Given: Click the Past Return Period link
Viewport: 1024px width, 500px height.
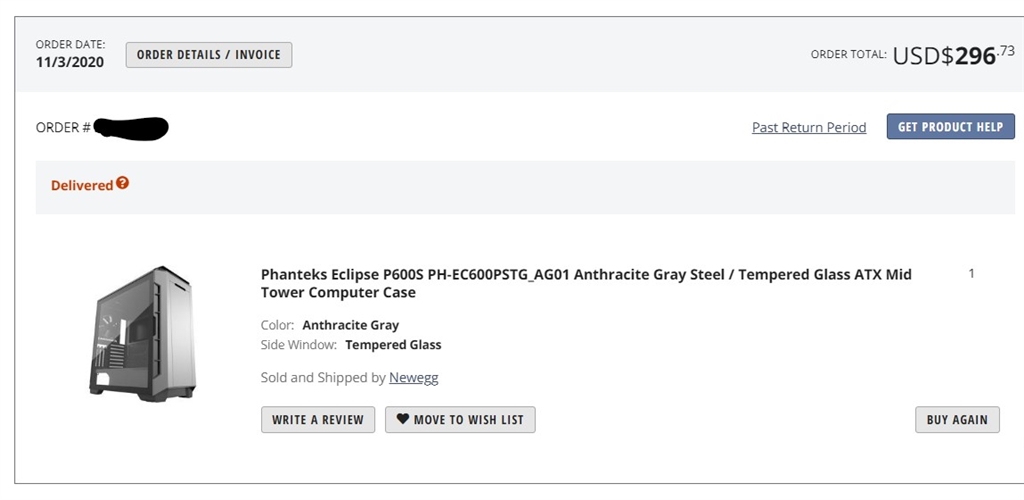Looking at the screenshot, I should point(809,127).
